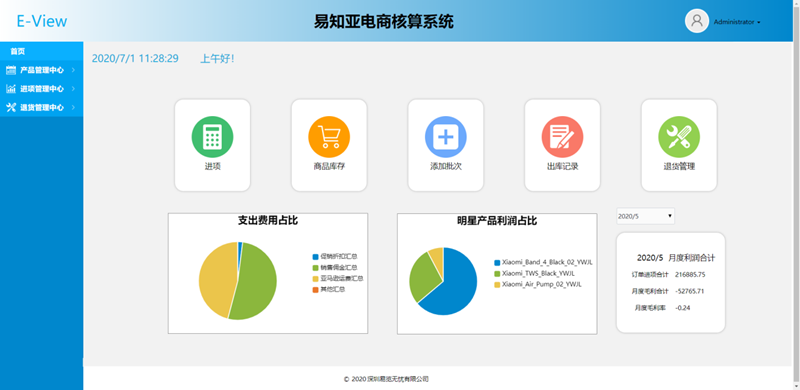Click the -0.24 gross margin value

683,308
